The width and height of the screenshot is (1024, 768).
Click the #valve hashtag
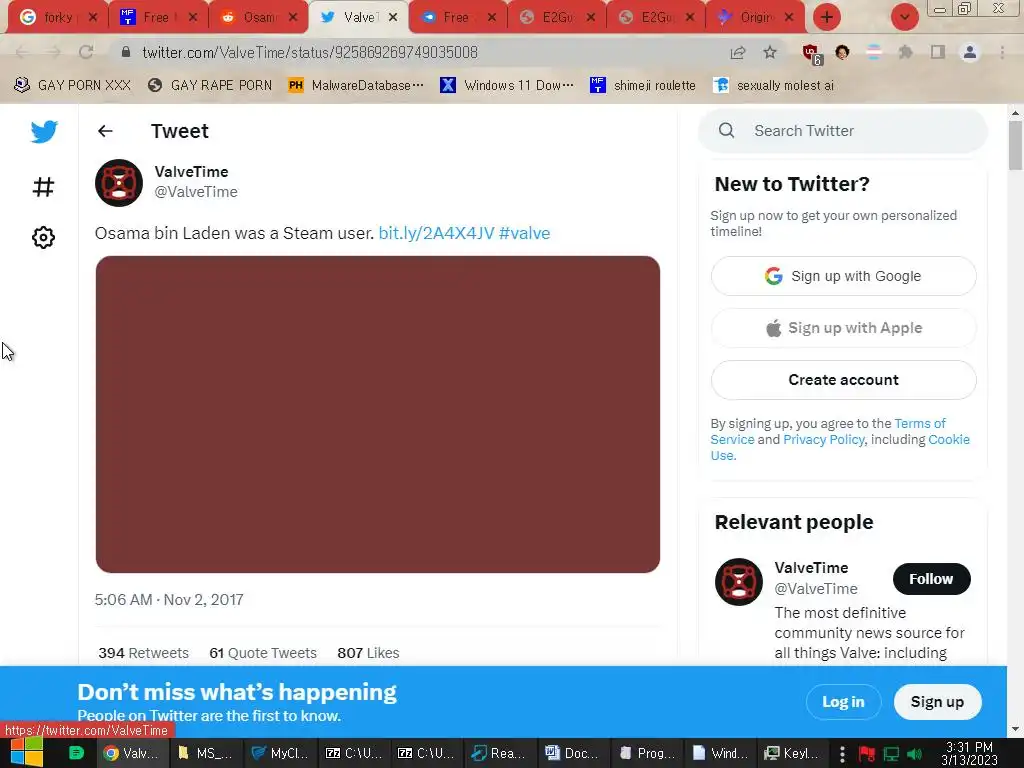(524, 233)
